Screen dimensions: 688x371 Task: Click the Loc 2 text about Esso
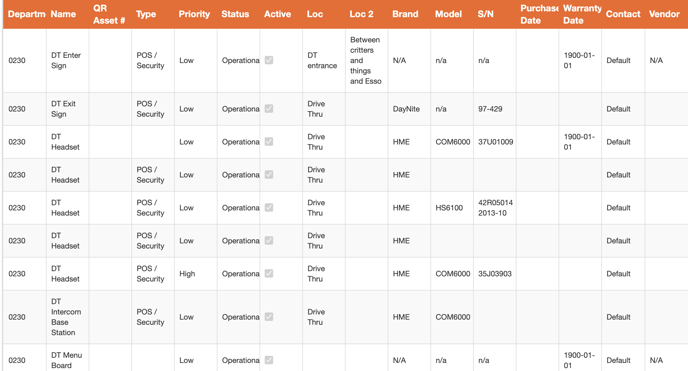pyautogui.click(x=366, y=61)
